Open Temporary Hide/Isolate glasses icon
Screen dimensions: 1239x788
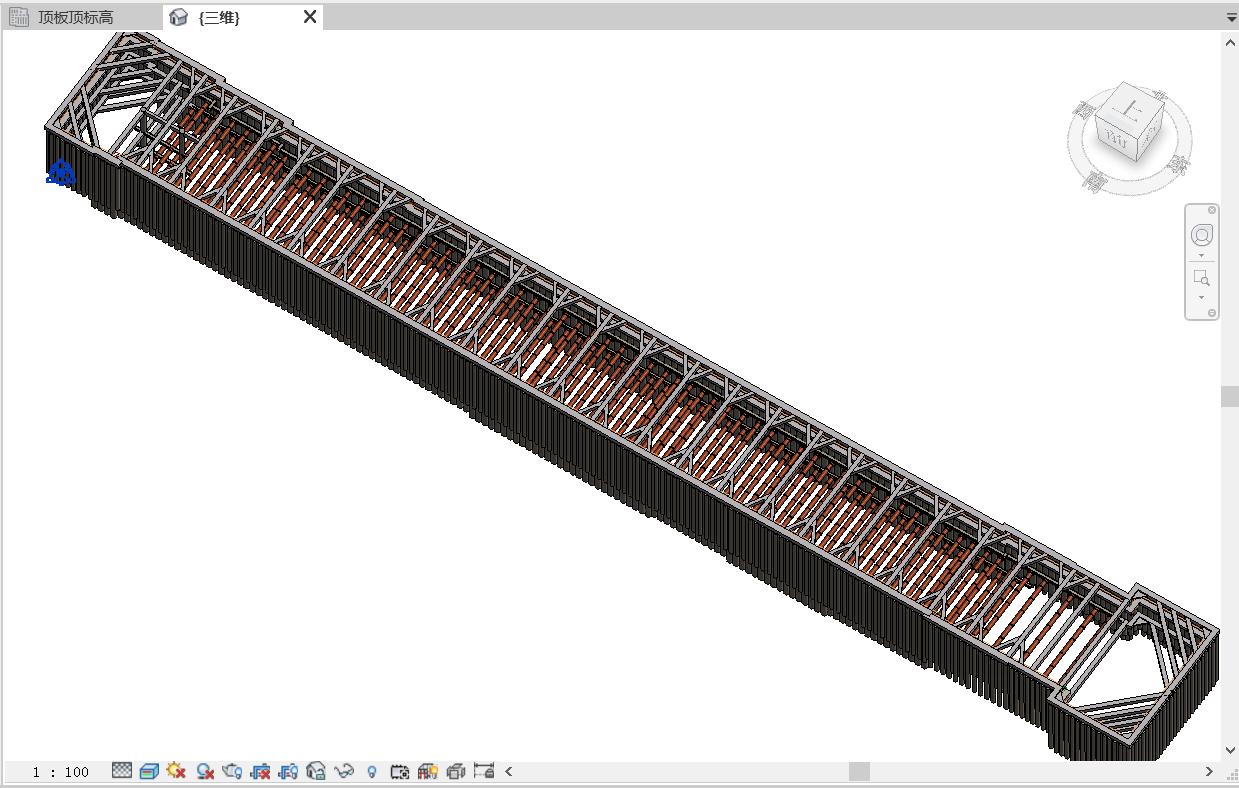[x=344, y=771]
